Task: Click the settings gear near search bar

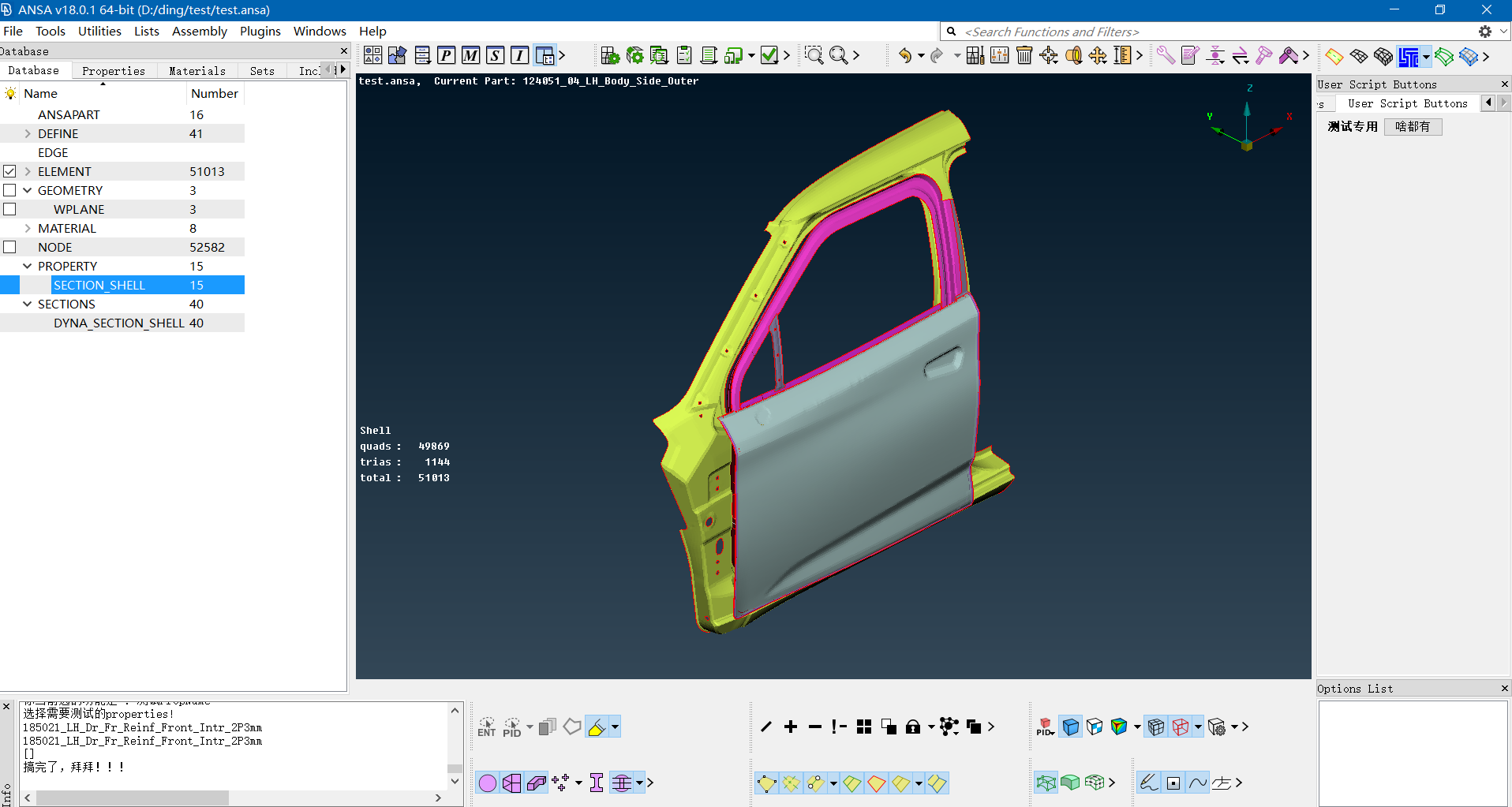Action: tap(1485, 32)
